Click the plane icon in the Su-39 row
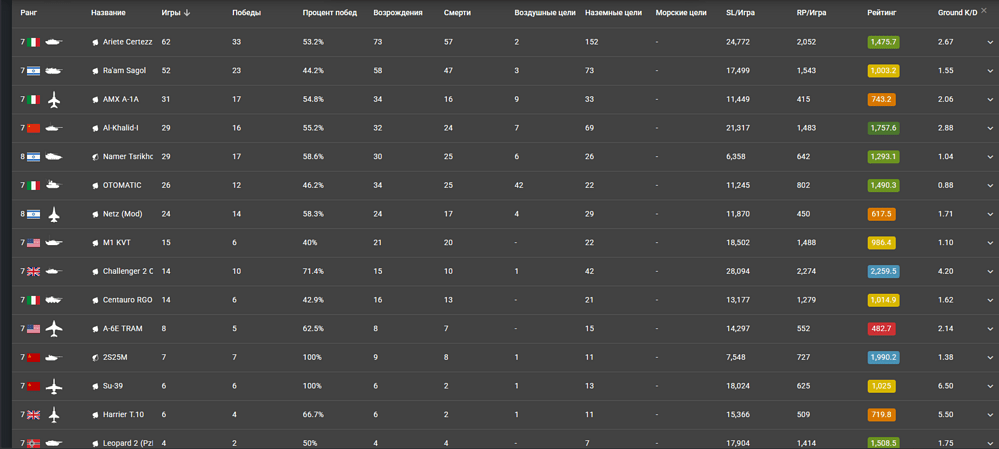 click(x=54, y=386)
